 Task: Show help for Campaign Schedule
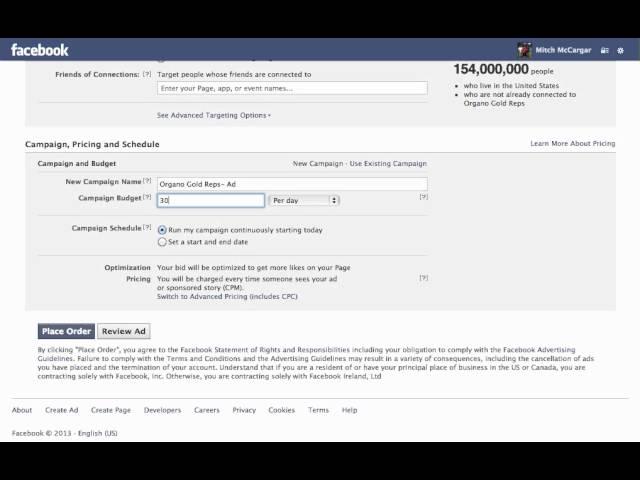tap(148, 227)
